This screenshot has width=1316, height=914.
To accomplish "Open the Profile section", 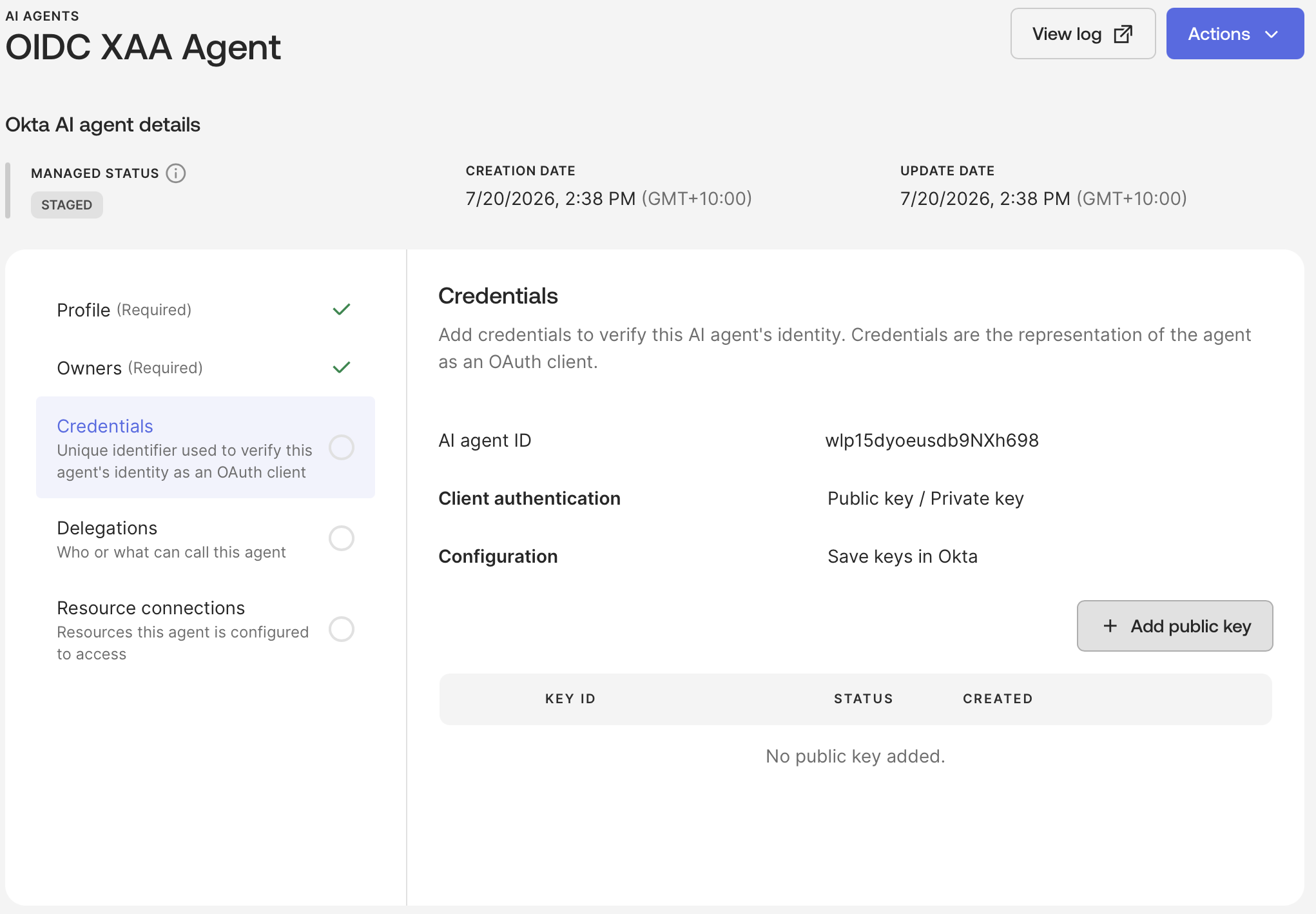I will coord(206,310).
